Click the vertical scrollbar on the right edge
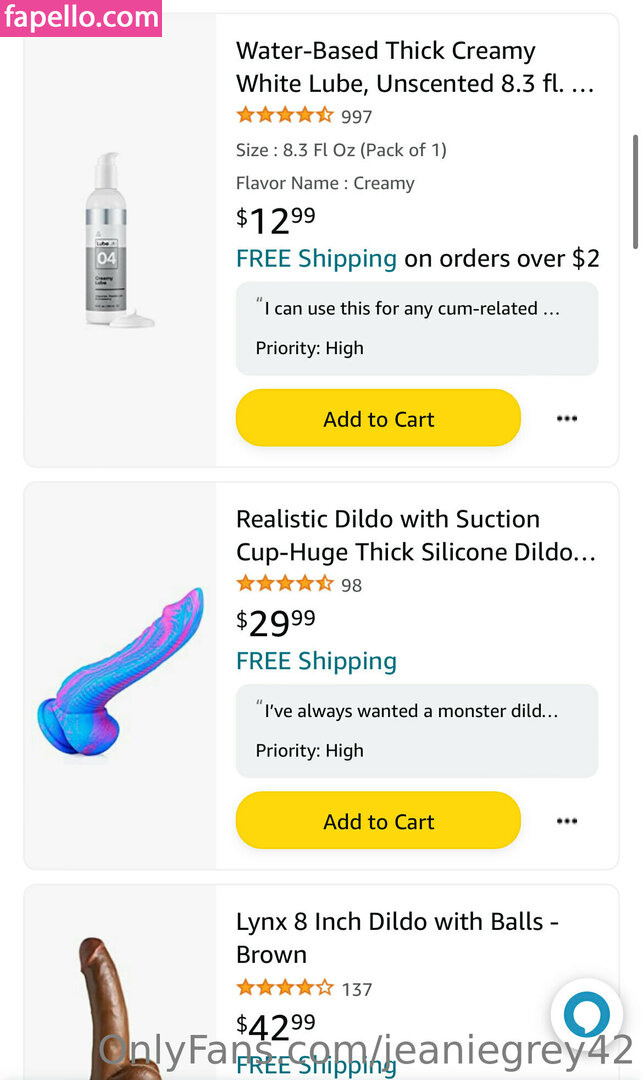 pyautogui.click(x=635, y=190)
